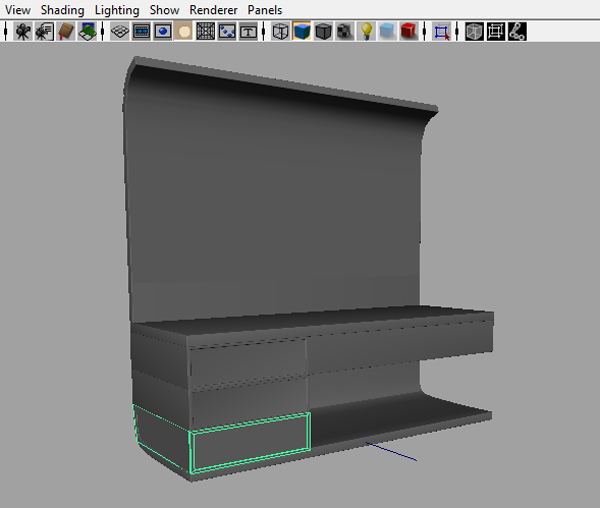Toggle the viewport Grid display icon

(x=120, y=31)
